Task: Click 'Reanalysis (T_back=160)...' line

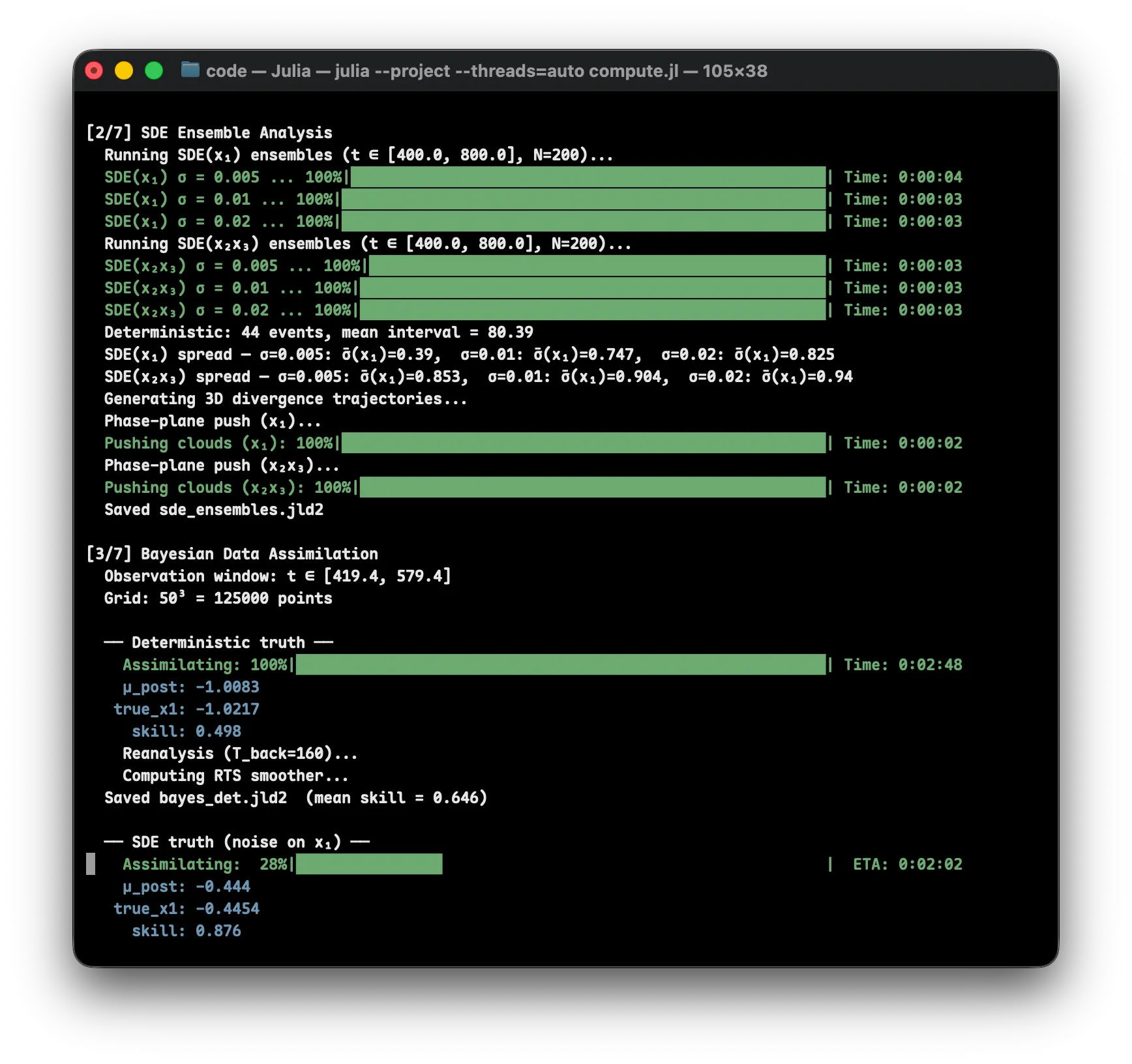Action: (x=240, y=754)
